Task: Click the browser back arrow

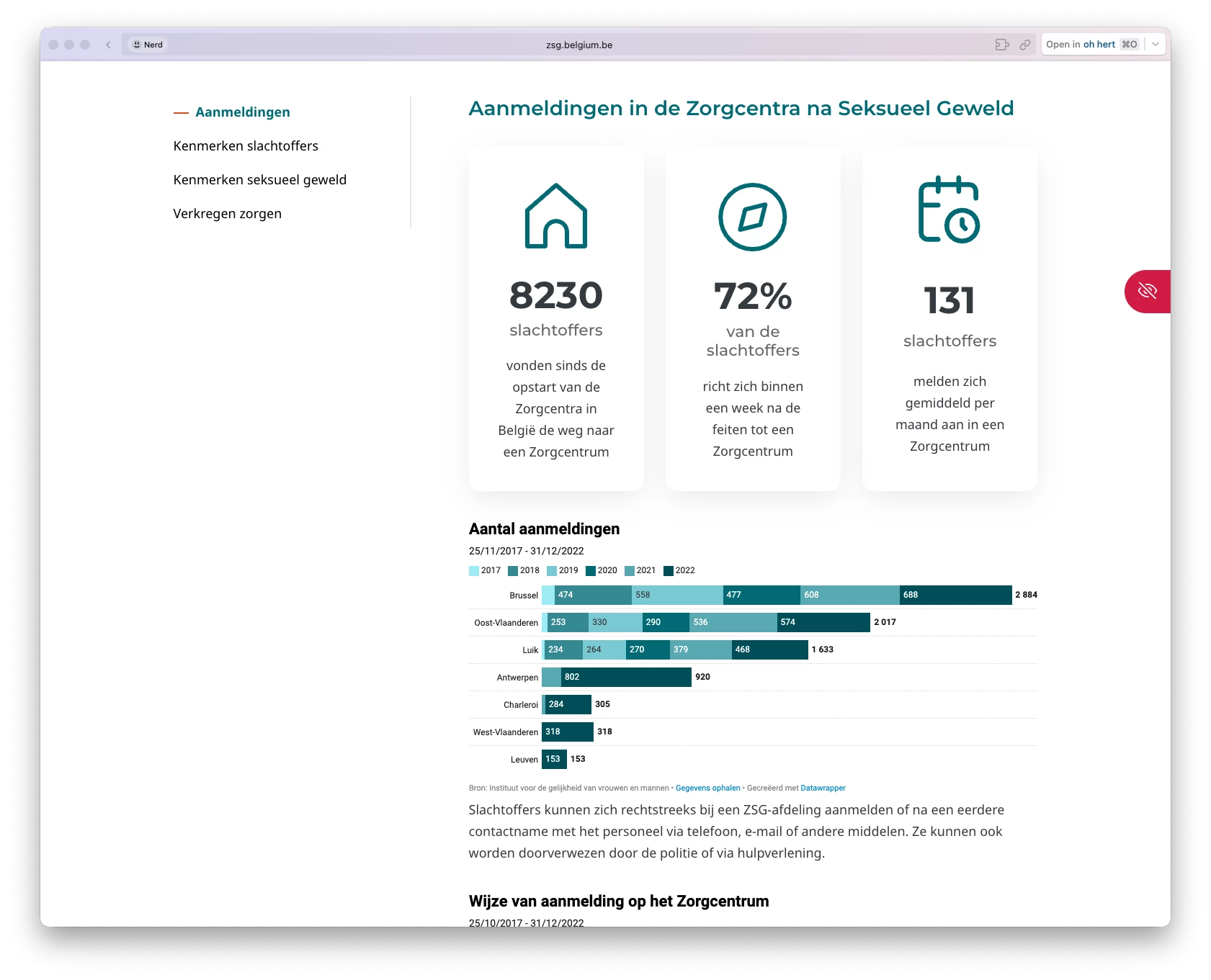Action: click(108, 45)
